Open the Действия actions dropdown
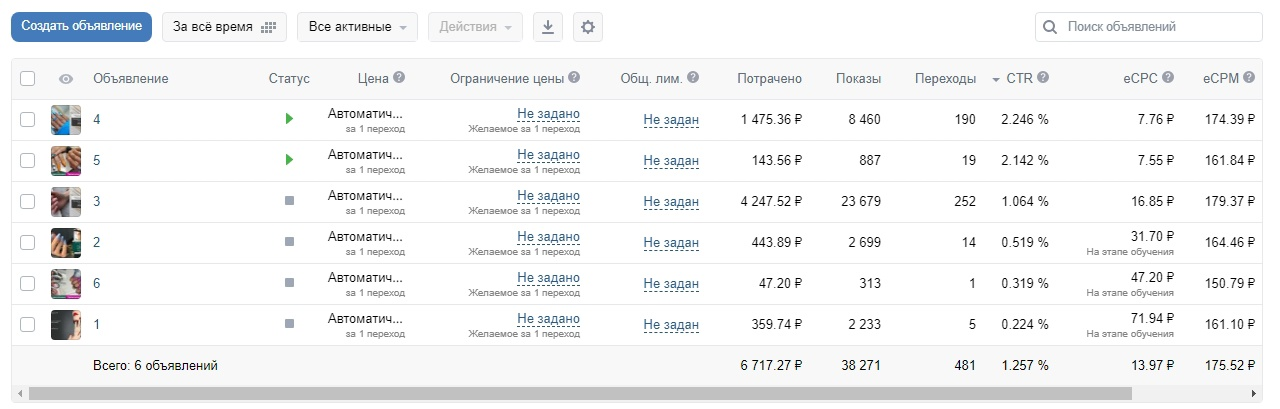Image resolution: width=1280 pixels, height=409 pixels. [475, 27]
